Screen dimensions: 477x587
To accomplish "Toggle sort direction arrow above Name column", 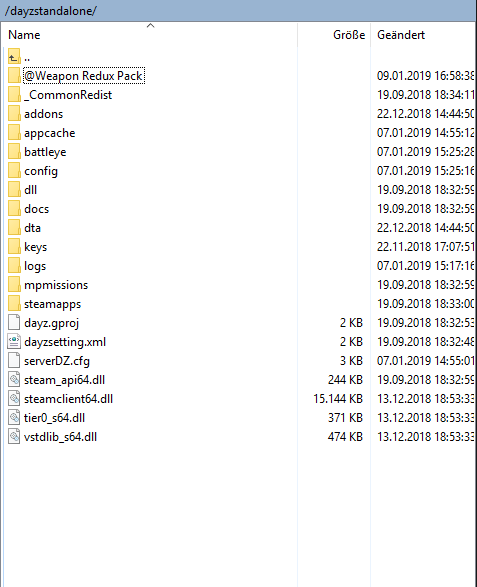I will [151, 25].
